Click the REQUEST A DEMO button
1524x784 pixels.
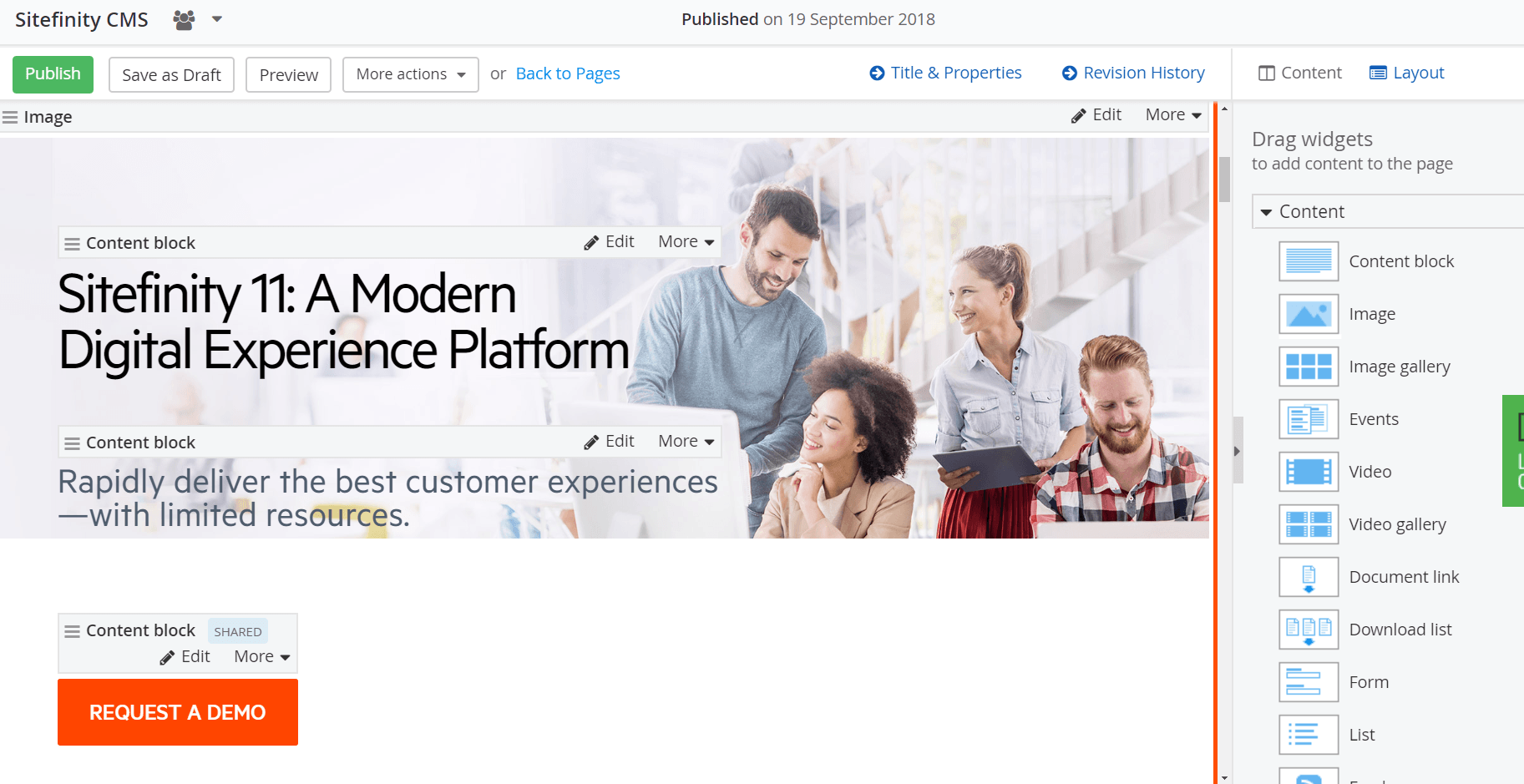[178, 712]
